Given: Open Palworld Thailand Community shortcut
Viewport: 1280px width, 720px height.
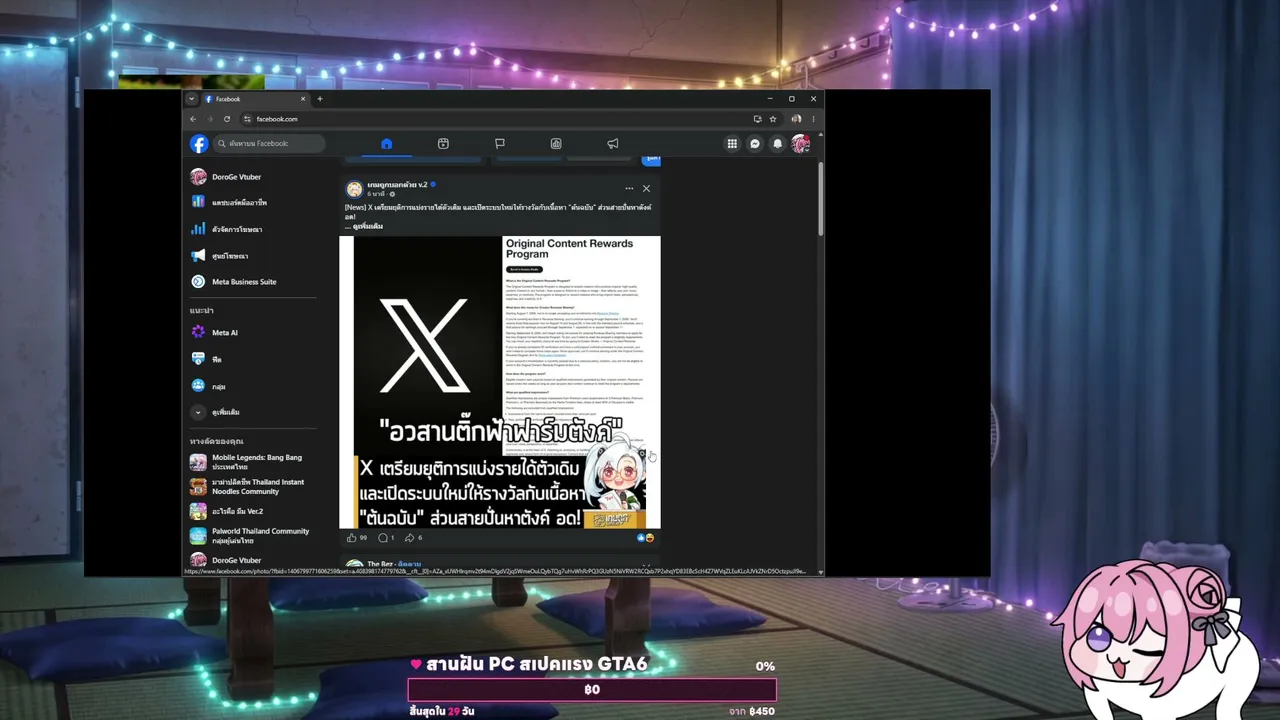Looking at the screenshot, I should tap(251, 535).
